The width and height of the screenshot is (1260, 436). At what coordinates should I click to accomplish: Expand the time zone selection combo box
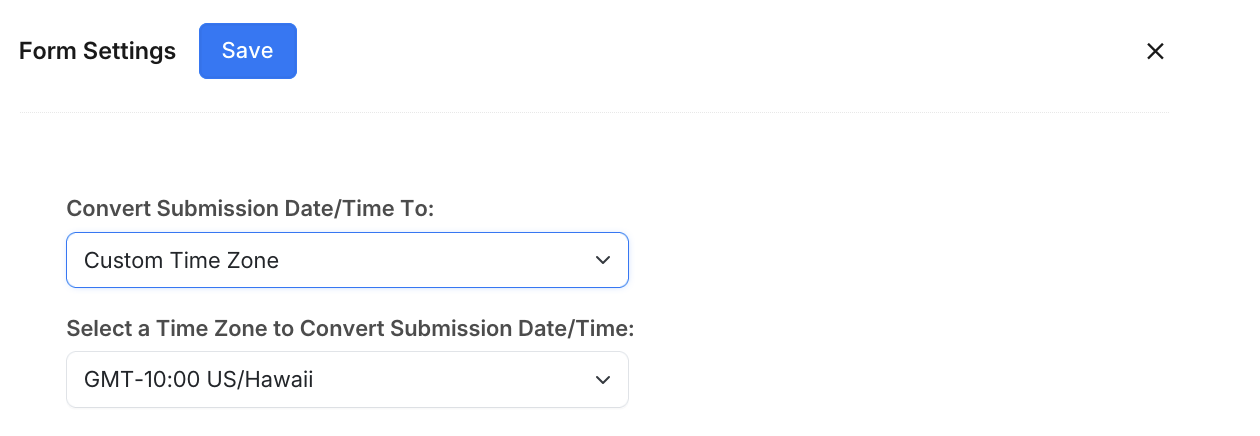(x=347, y=379)
